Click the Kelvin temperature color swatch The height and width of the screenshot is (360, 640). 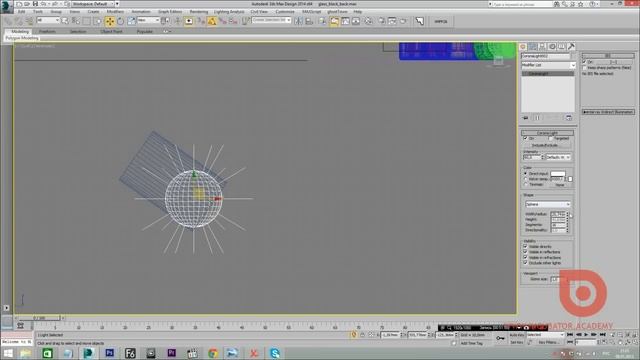pos(570,179)
